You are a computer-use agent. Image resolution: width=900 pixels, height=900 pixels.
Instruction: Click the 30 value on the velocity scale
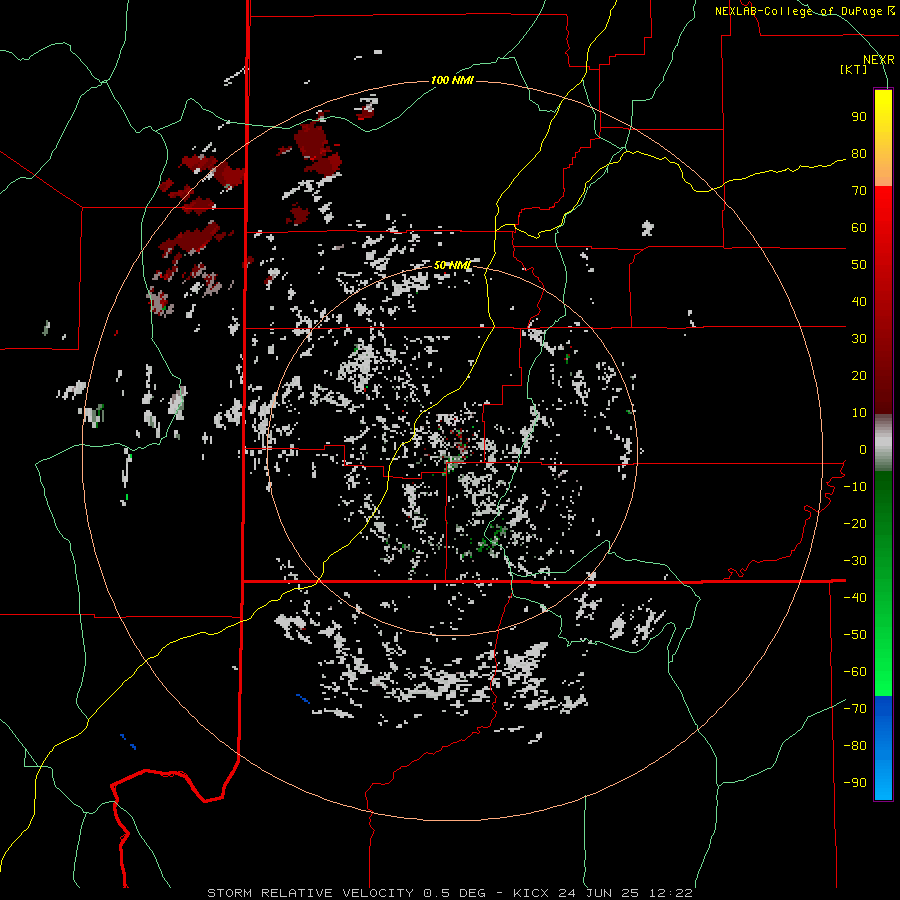tap(859, 339)
